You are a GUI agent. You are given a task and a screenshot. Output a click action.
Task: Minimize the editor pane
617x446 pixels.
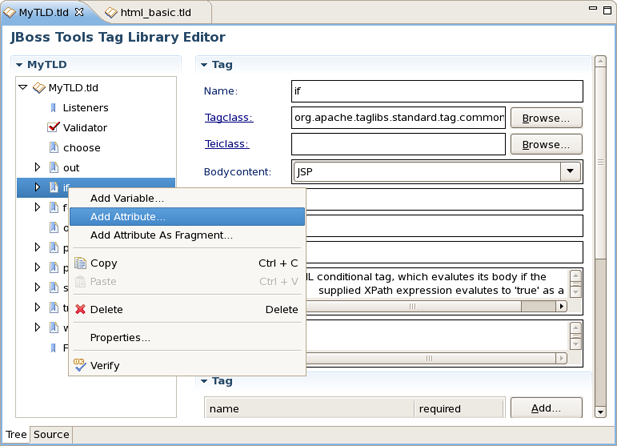(593, 8)
